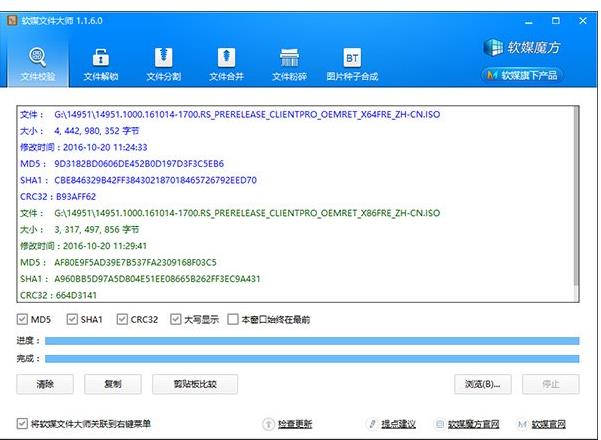Viewport: 601px width, 440px height.
Task: Enable 本窗口始终在最前 always-on-top checkbox
Action: [233, 319]
